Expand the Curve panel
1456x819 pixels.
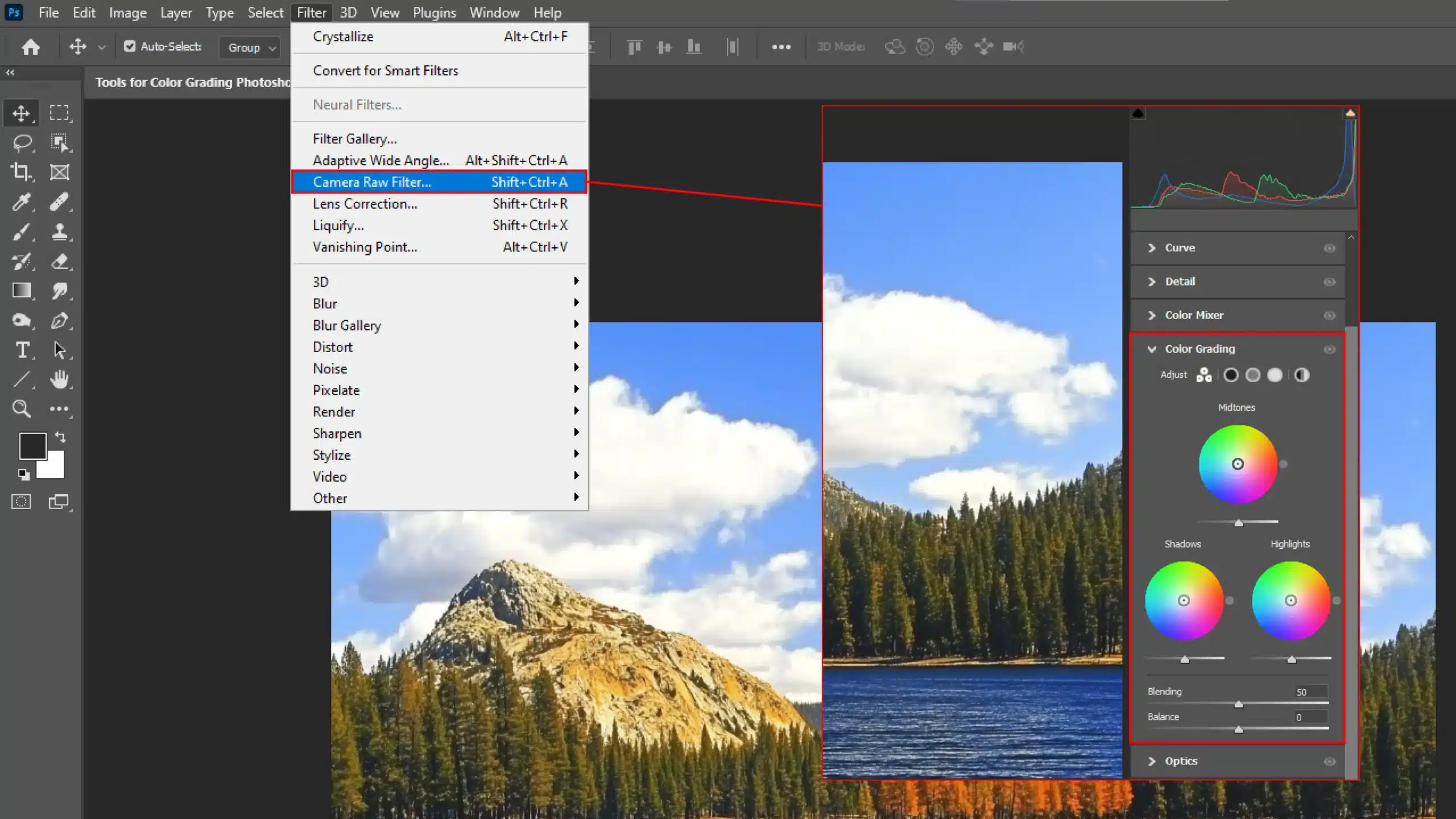pyautogui.click(x=1152, y=248)
